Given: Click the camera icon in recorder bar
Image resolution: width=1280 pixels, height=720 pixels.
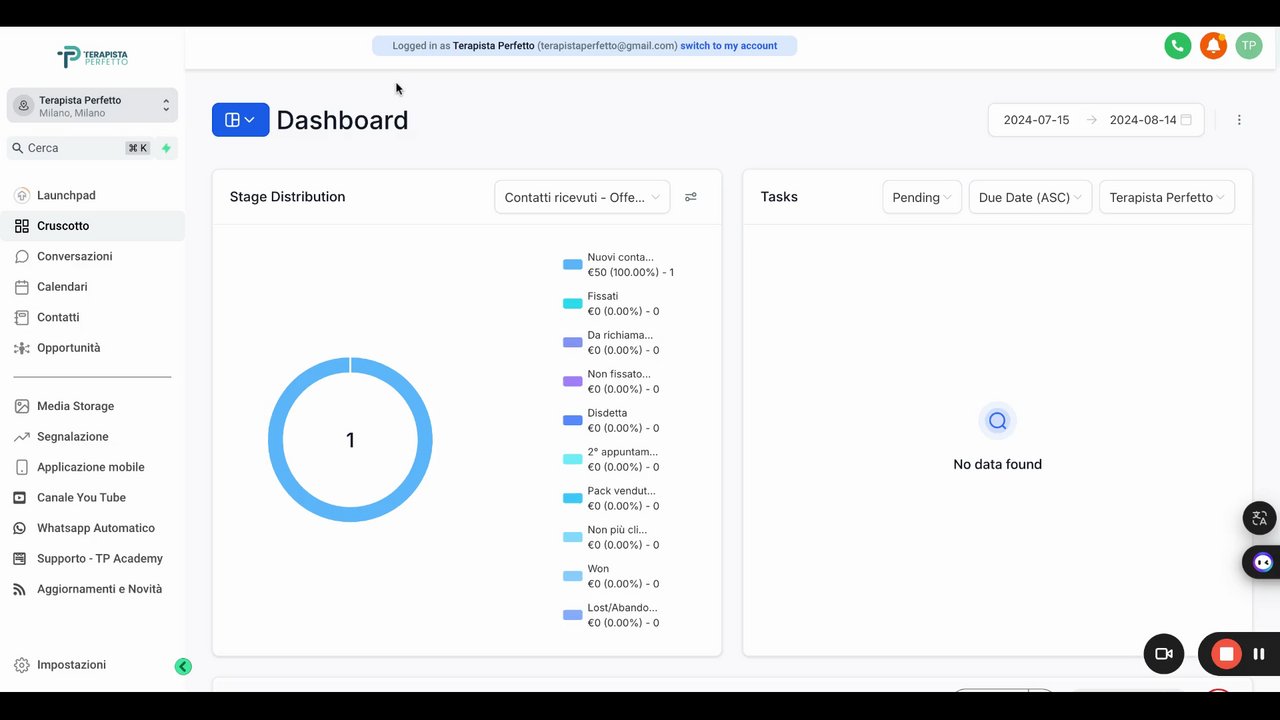Looking at the screenshot, I should (x=1164, y=654).
